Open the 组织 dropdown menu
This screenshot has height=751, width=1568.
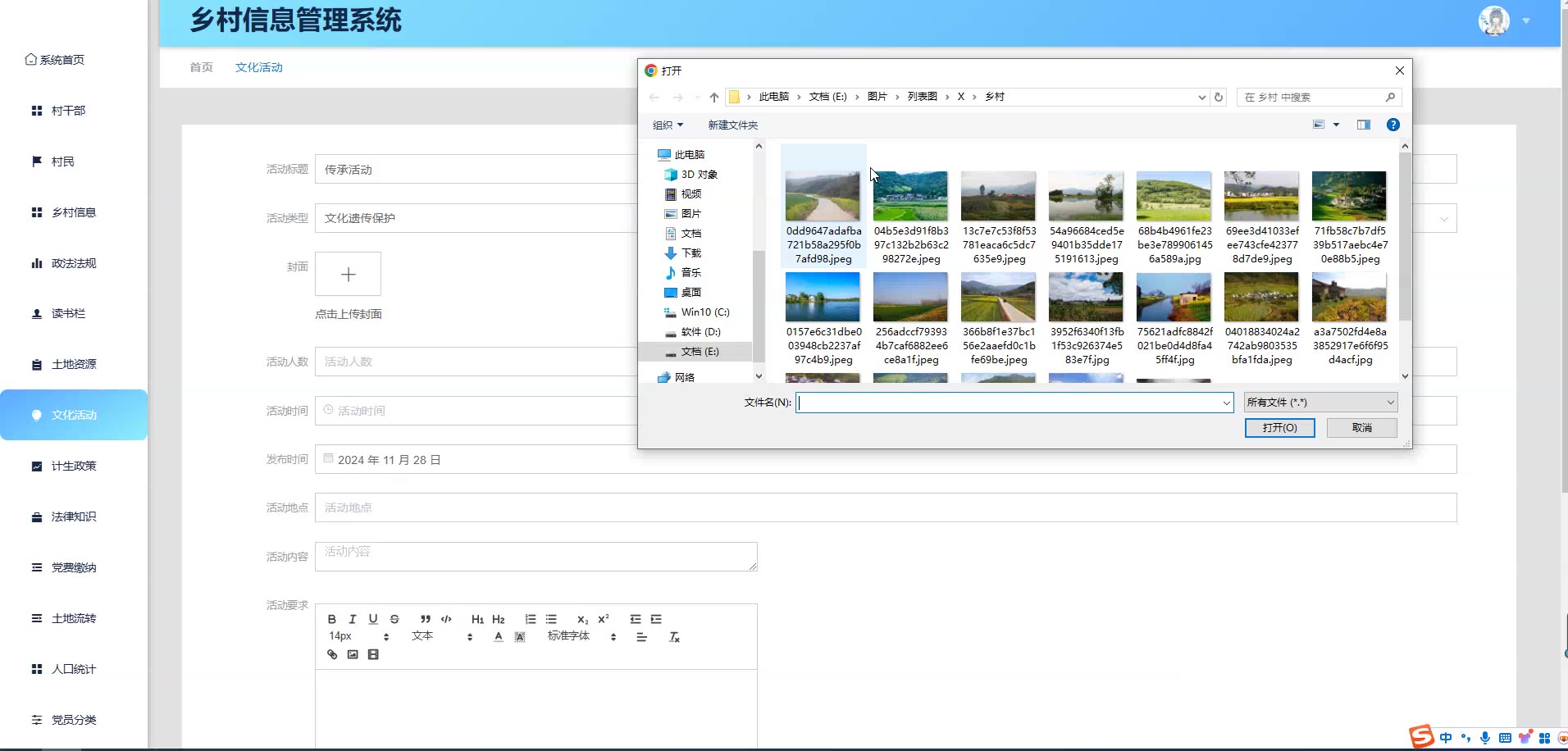tap(668, 125)
